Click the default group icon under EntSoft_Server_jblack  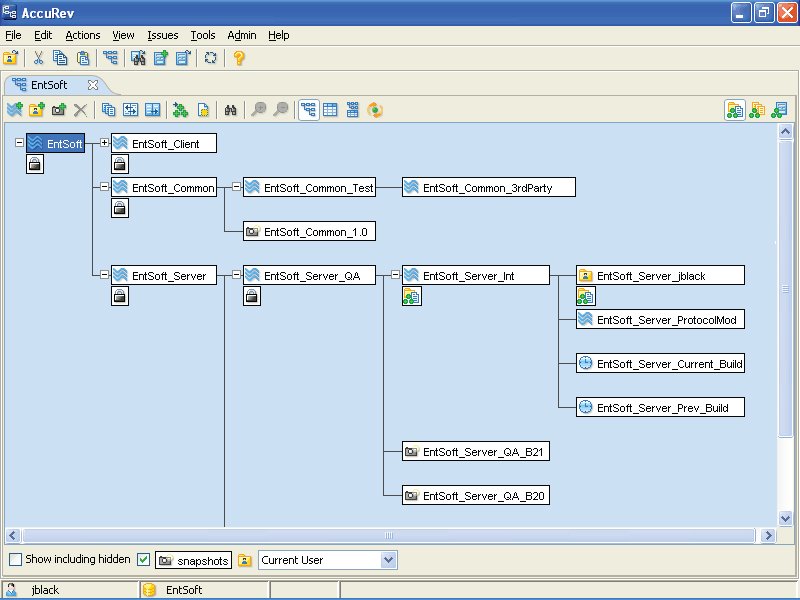point(586,296)
